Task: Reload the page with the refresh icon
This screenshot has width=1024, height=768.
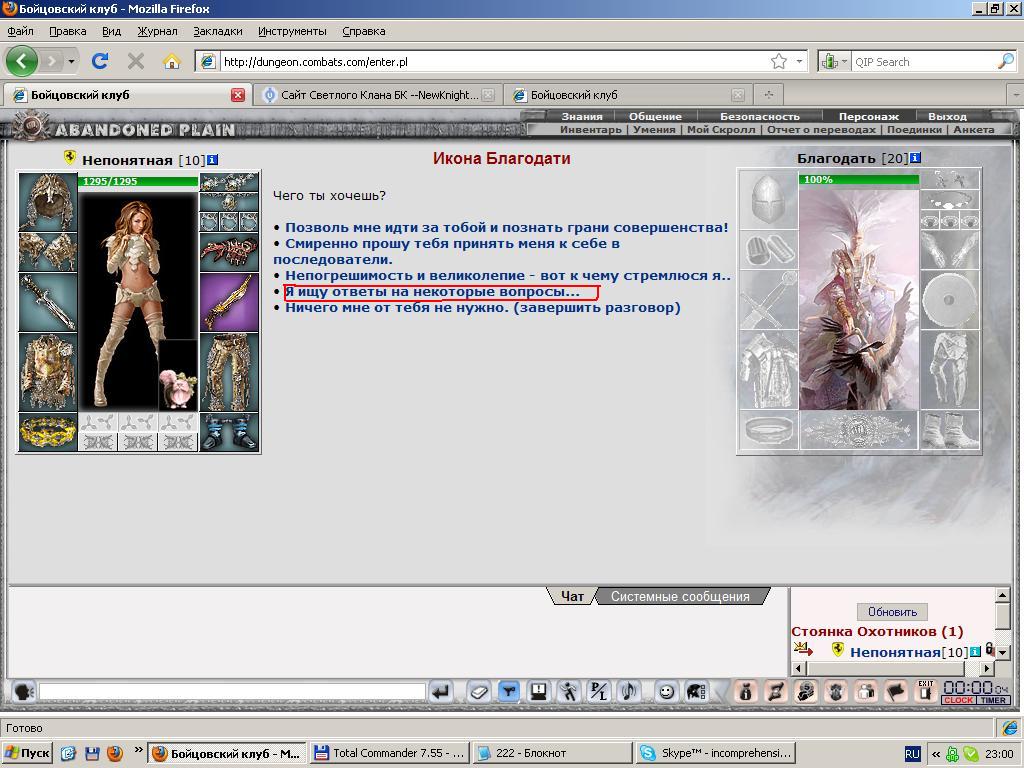Action: click(100, 61)
